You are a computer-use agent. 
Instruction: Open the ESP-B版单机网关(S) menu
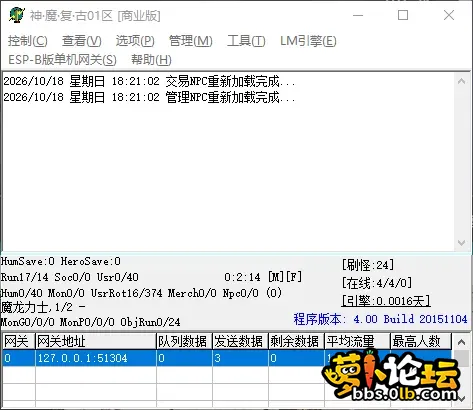coord(62,60)
